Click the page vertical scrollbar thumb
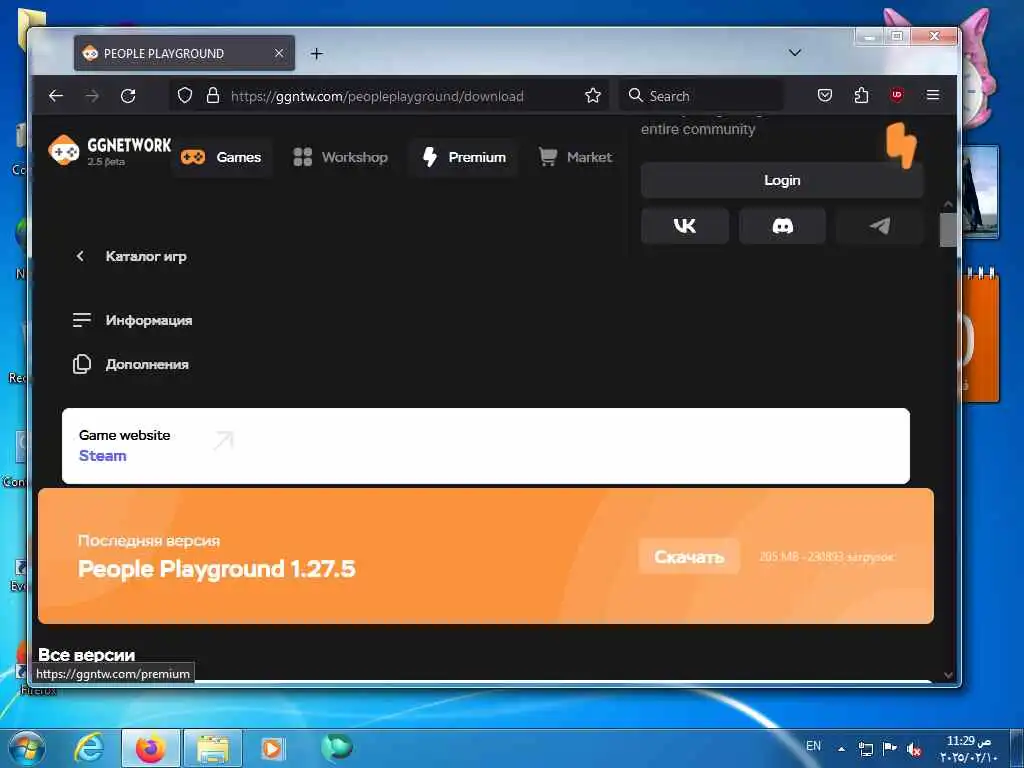 click(x=948, y=229)
